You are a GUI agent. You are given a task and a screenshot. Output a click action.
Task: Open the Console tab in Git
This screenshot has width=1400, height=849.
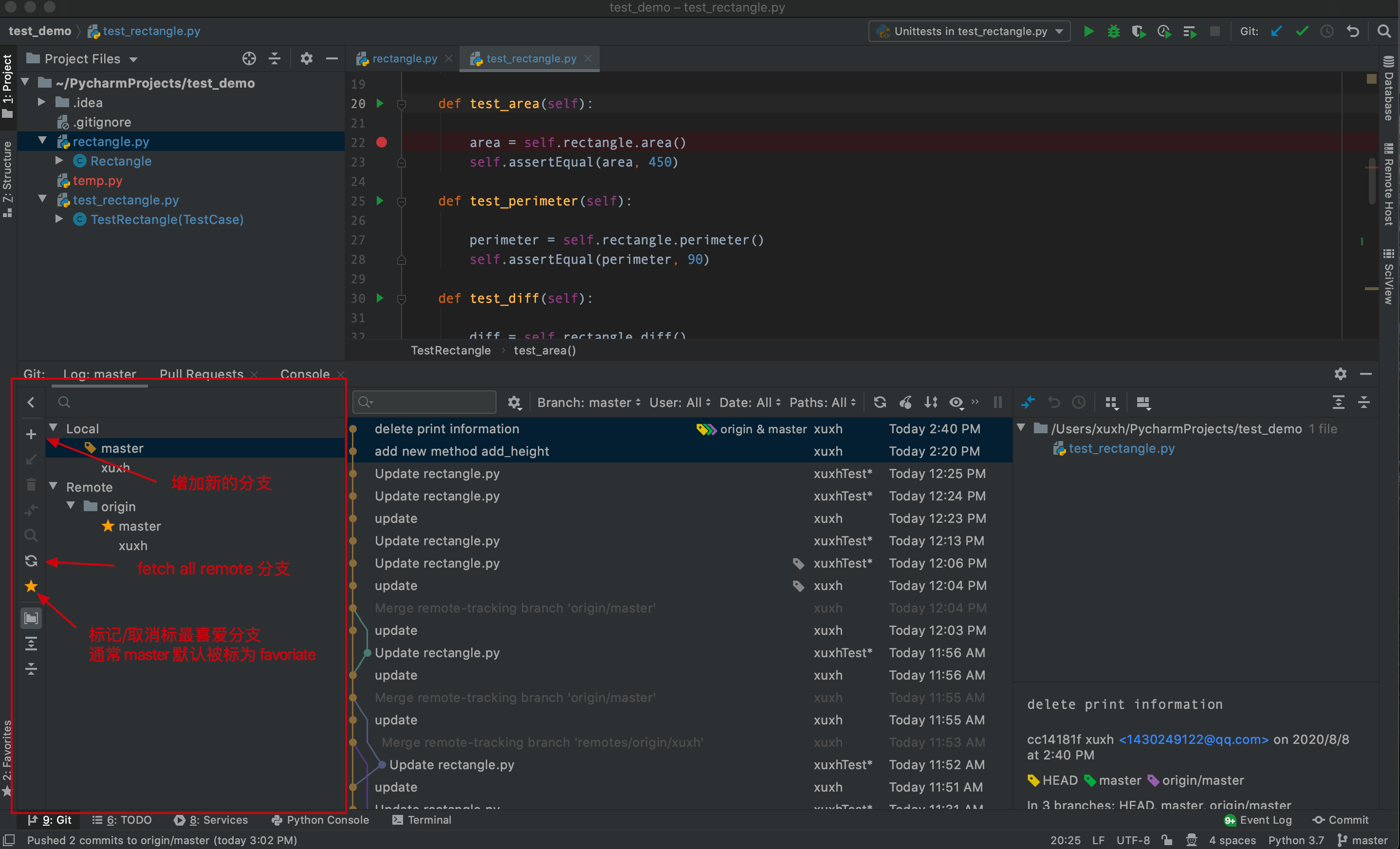(x=305, y=374)
